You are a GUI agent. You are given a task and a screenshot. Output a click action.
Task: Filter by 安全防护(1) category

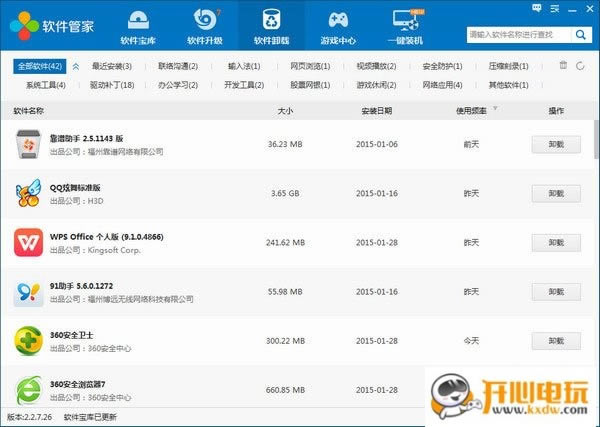point(442,66)
